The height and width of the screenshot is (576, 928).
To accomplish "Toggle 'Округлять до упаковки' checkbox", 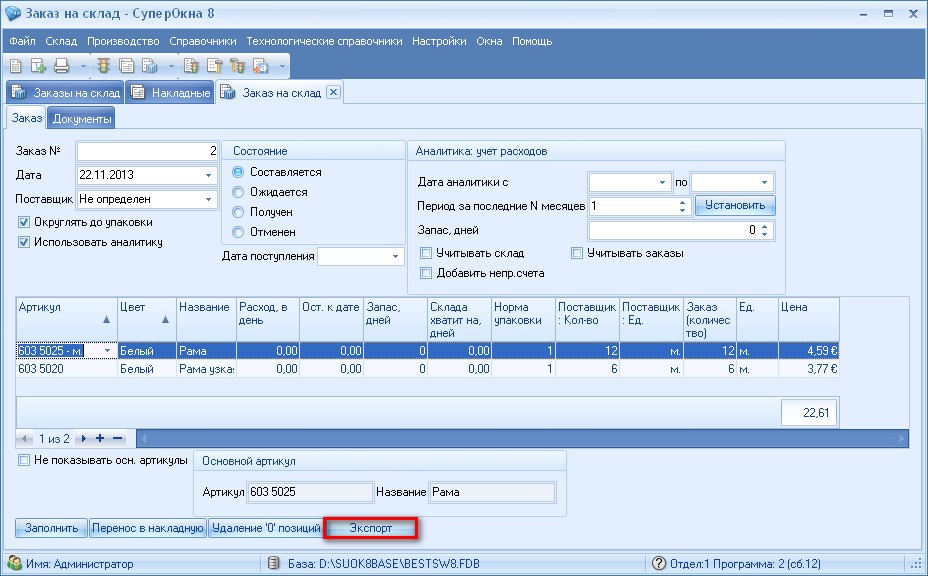I will click(24, 223).
